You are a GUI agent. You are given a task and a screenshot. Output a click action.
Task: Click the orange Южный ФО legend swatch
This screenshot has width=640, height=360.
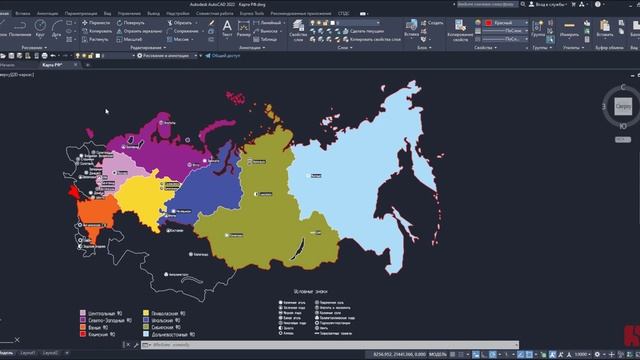[83, 327]
